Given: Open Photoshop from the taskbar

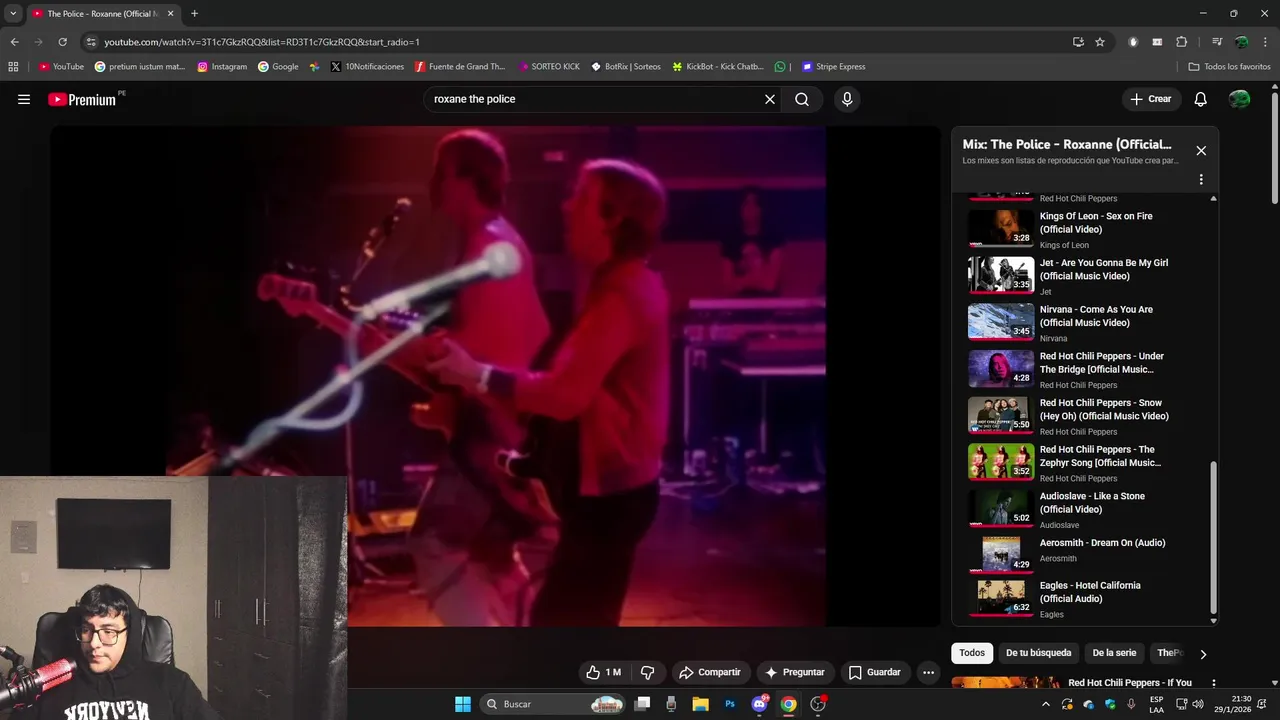Looking at the screenshot, I should click(x=730, y=704).
